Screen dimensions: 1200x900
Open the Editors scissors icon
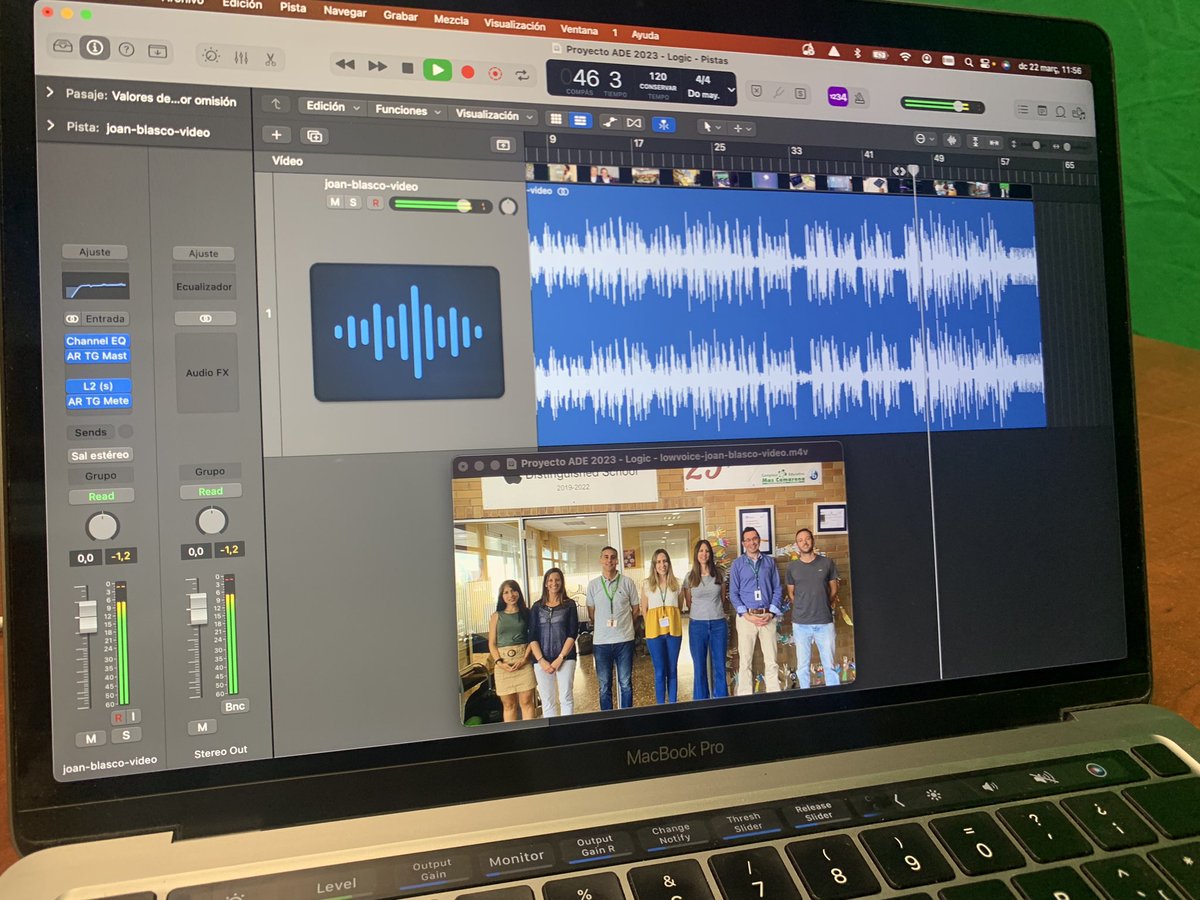pos(270,58)
